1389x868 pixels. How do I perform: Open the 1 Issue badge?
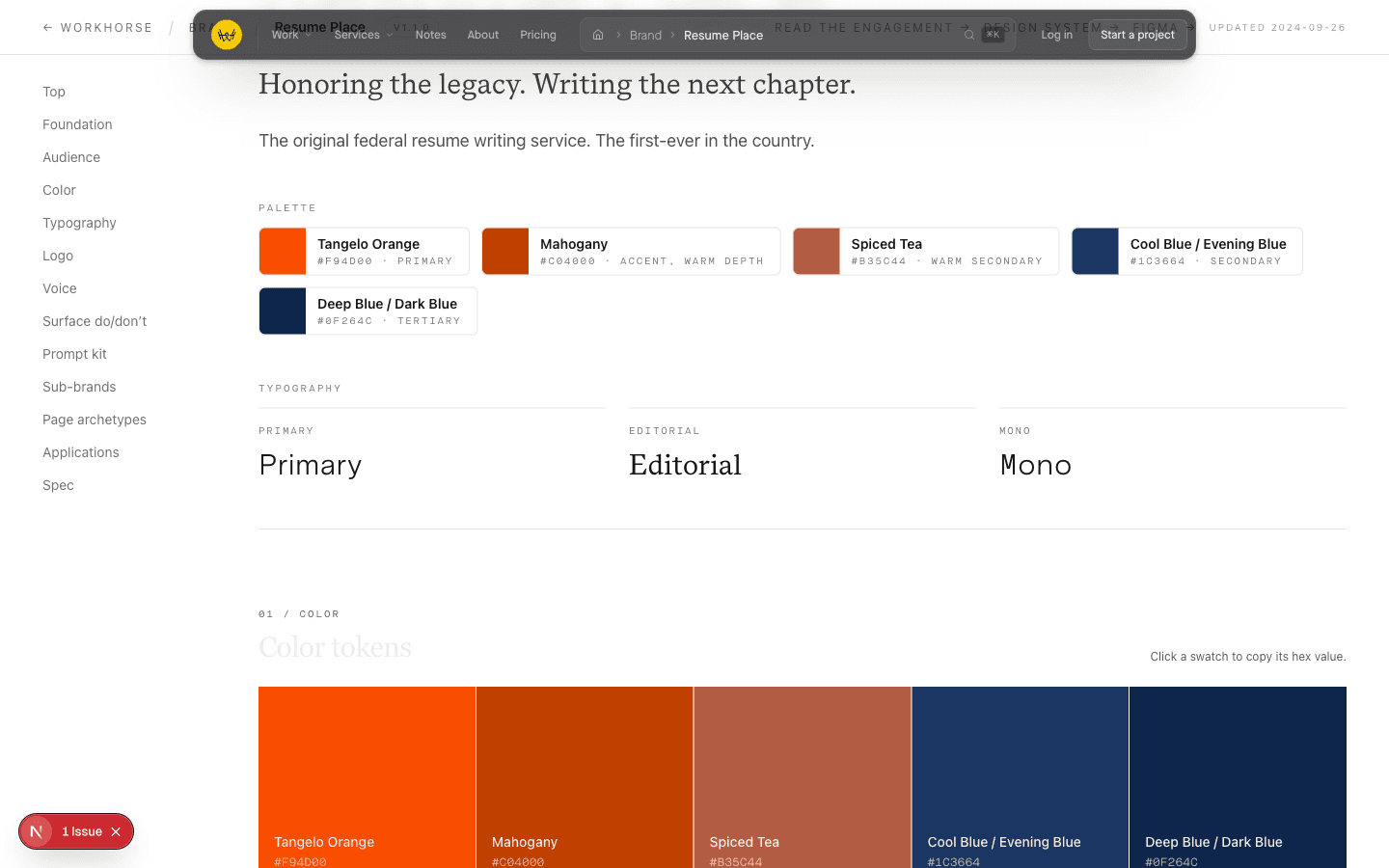(x=82, y=831)
